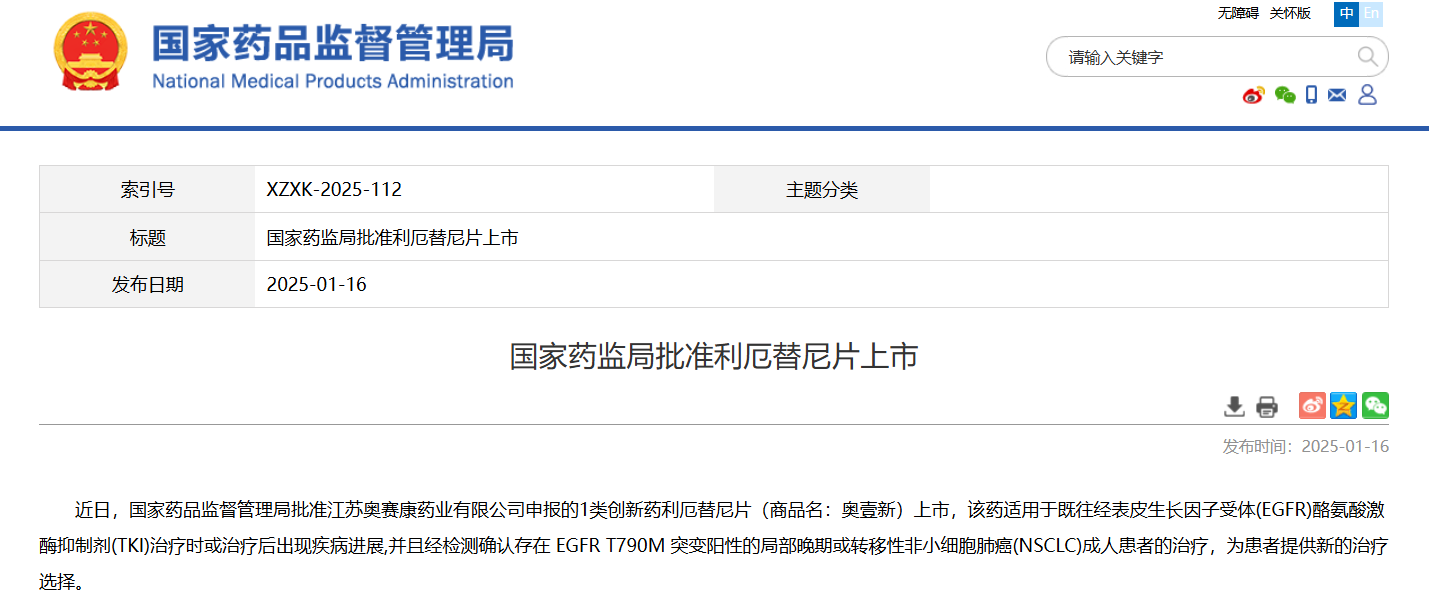
Task: Click the date in the 发布日期 row
Action: (317, 285)
